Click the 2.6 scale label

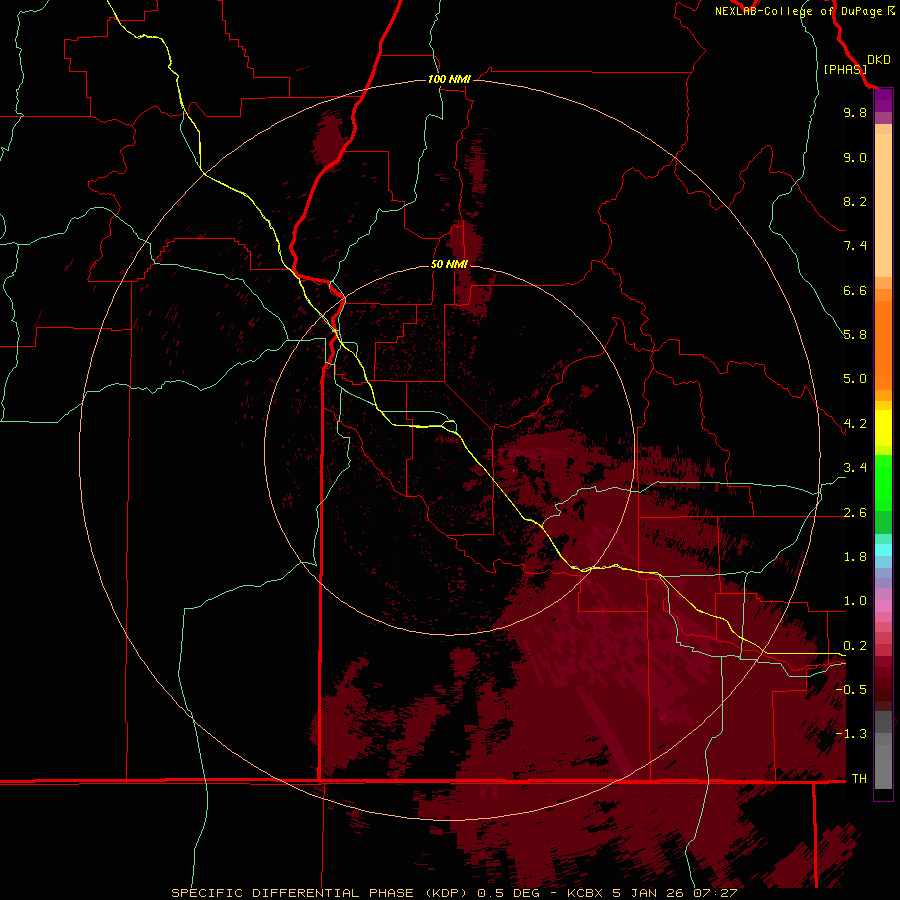pyautogui.click(x=855, y=513)
